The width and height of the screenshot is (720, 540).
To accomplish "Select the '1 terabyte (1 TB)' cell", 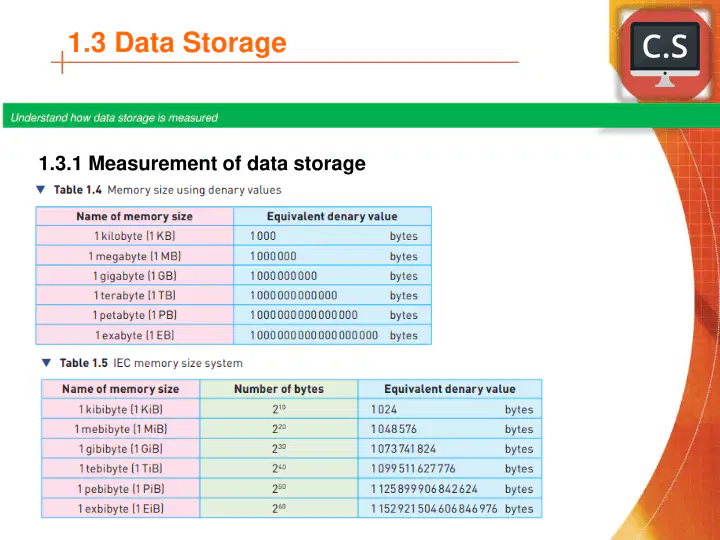I will coord(135,295).
